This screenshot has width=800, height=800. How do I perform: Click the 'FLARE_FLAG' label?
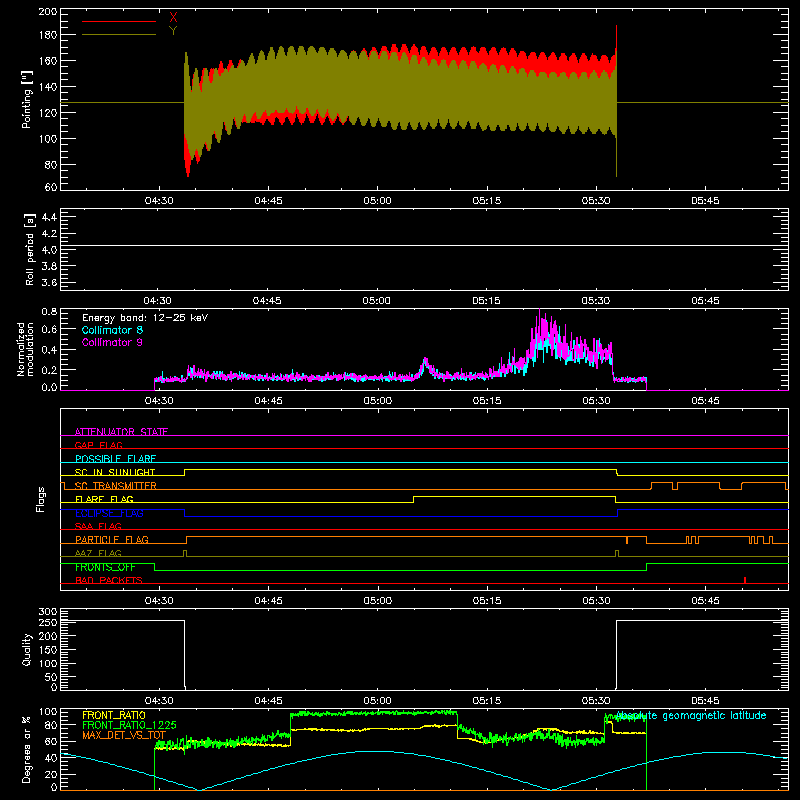tap(104, 499)
